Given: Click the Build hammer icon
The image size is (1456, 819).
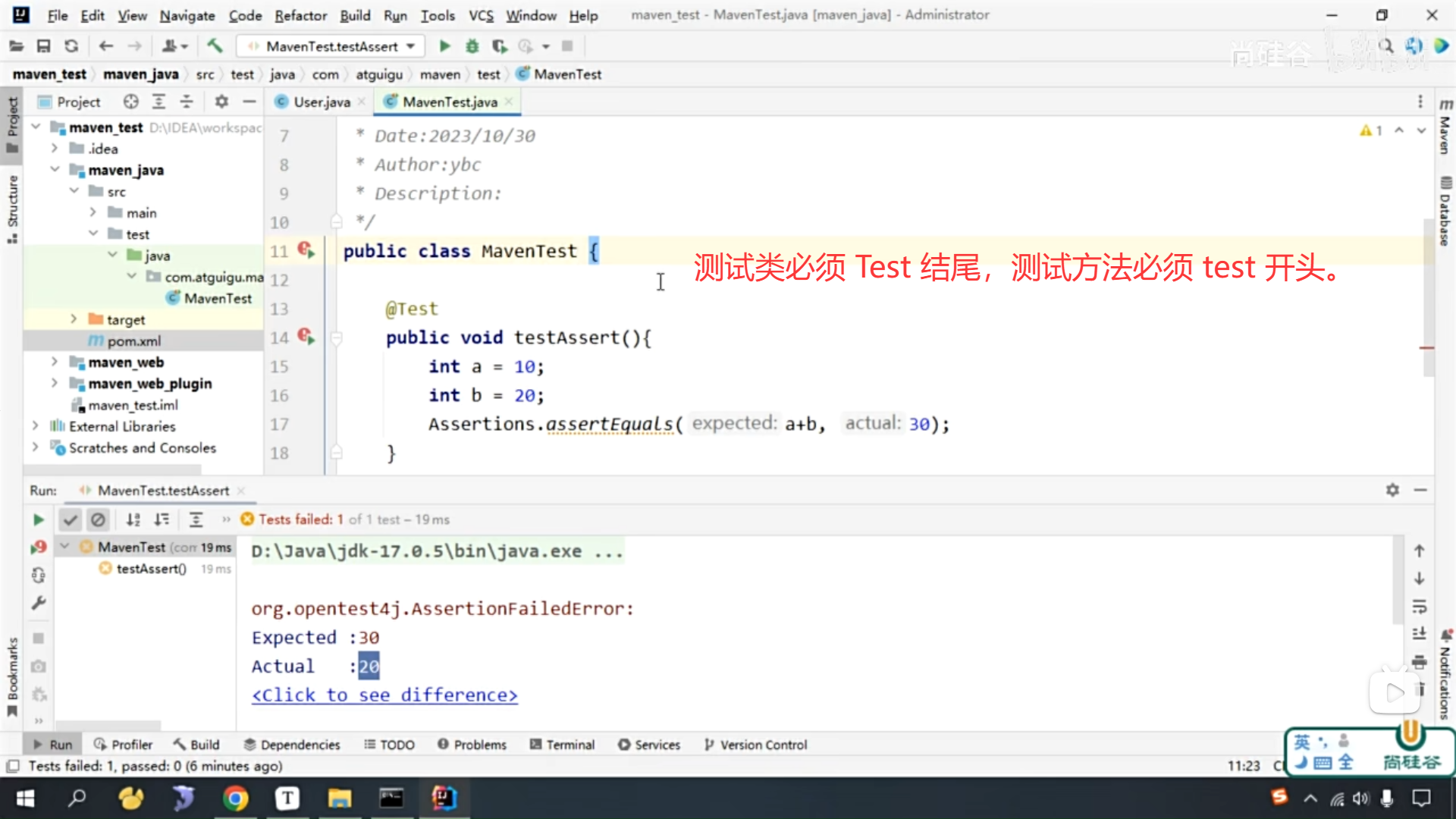Looking at the screenshot, I should 215,46.
